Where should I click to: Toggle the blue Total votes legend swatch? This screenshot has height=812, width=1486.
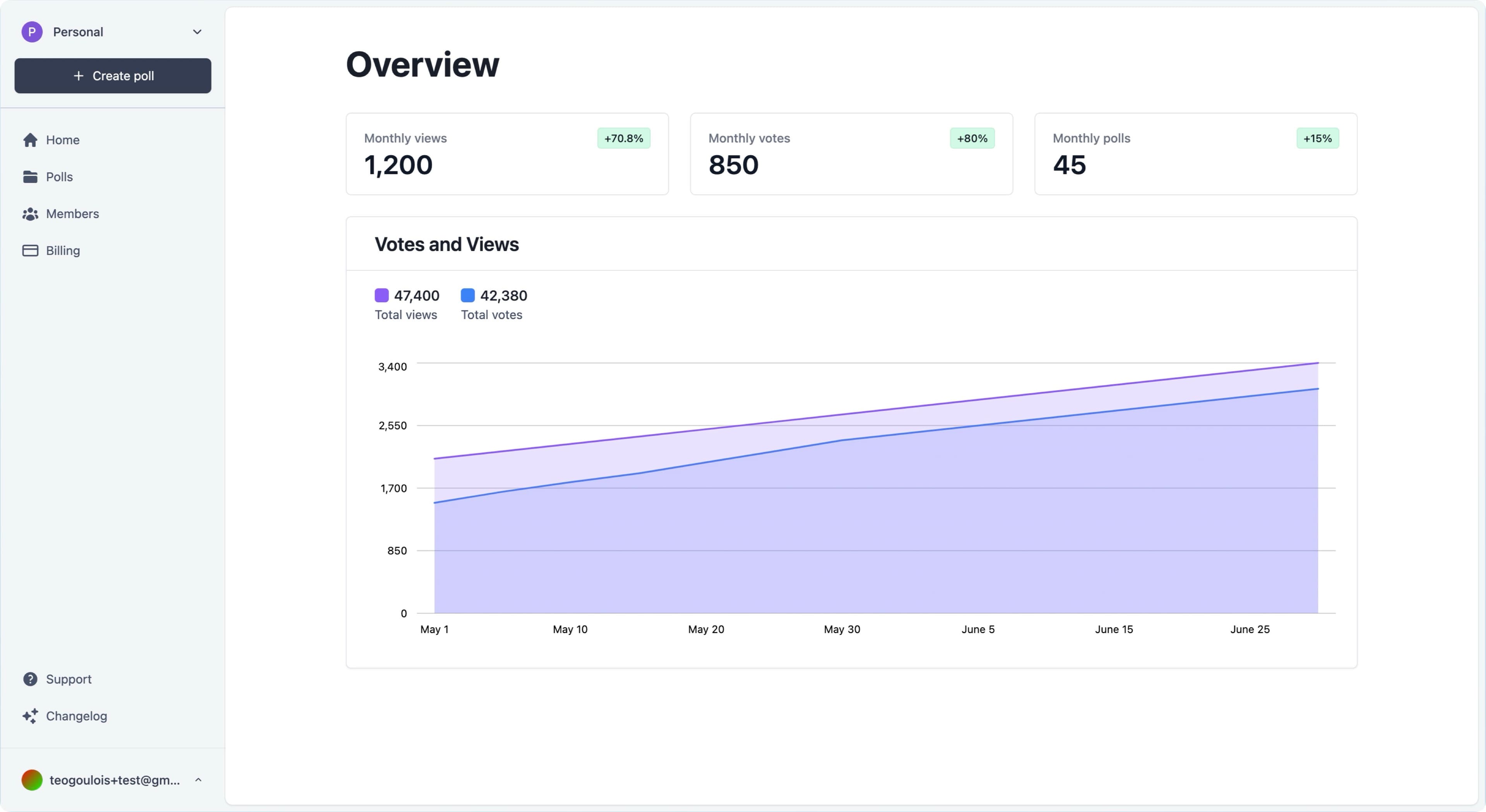(468, 295)
